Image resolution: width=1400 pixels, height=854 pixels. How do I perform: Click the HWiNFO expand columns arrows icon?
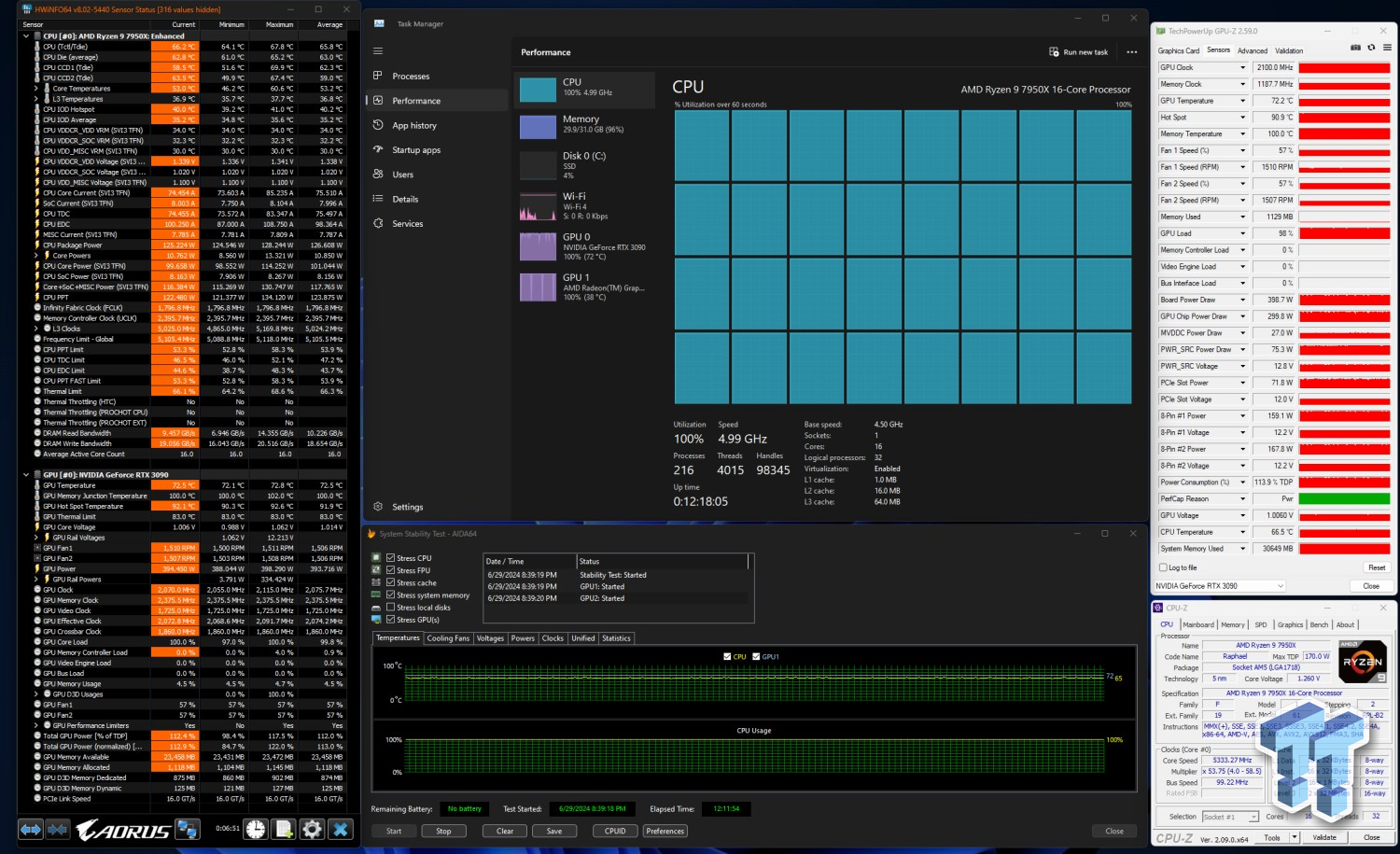pyautogui.click(x=31, y=829)
